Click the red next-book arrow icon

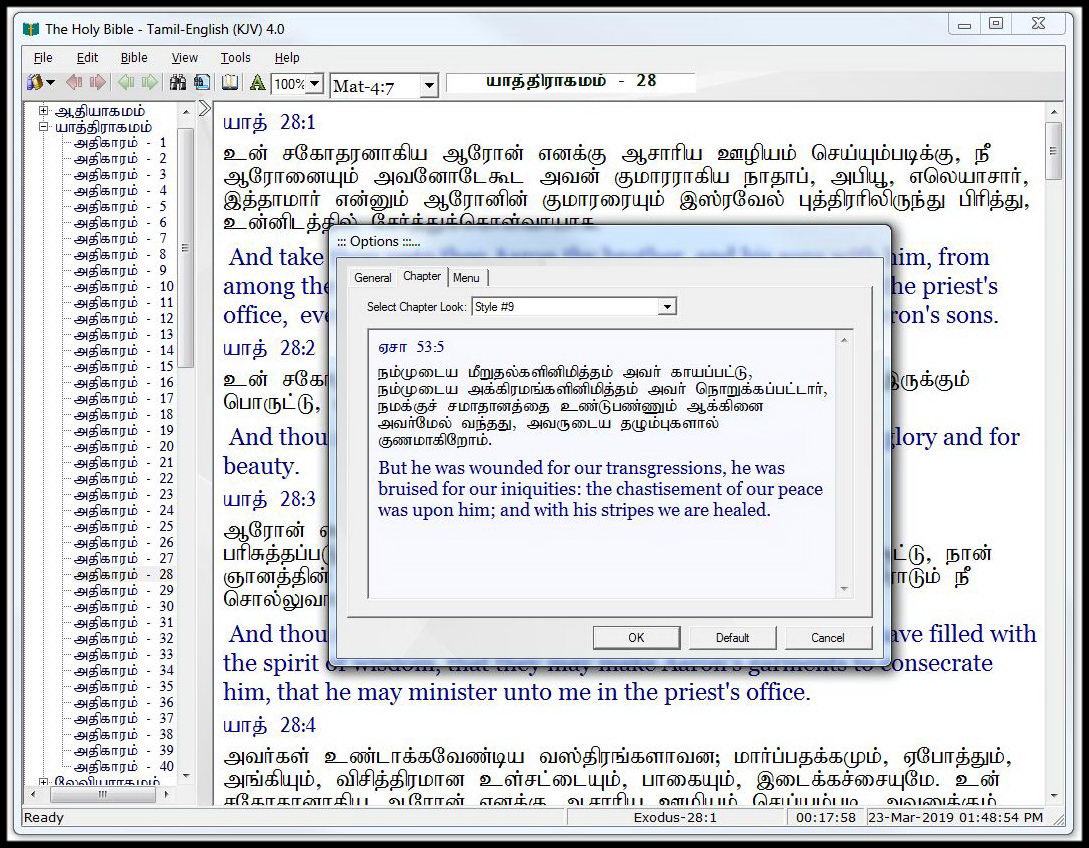coord(97,83)
